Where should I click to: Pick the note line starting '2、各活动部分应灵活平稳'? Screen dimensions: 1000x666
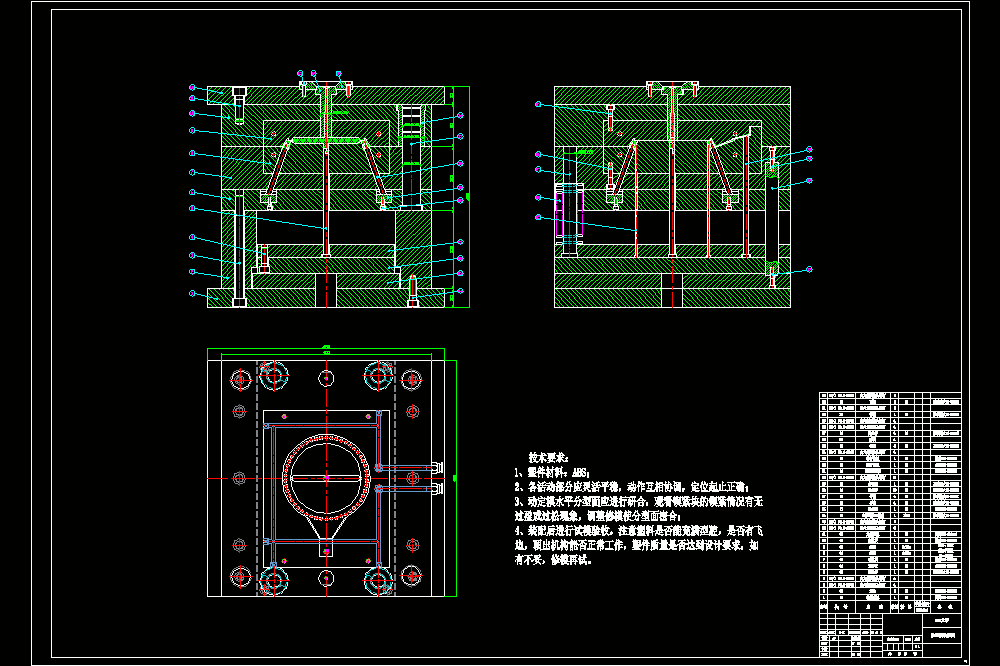pos(631,487)
